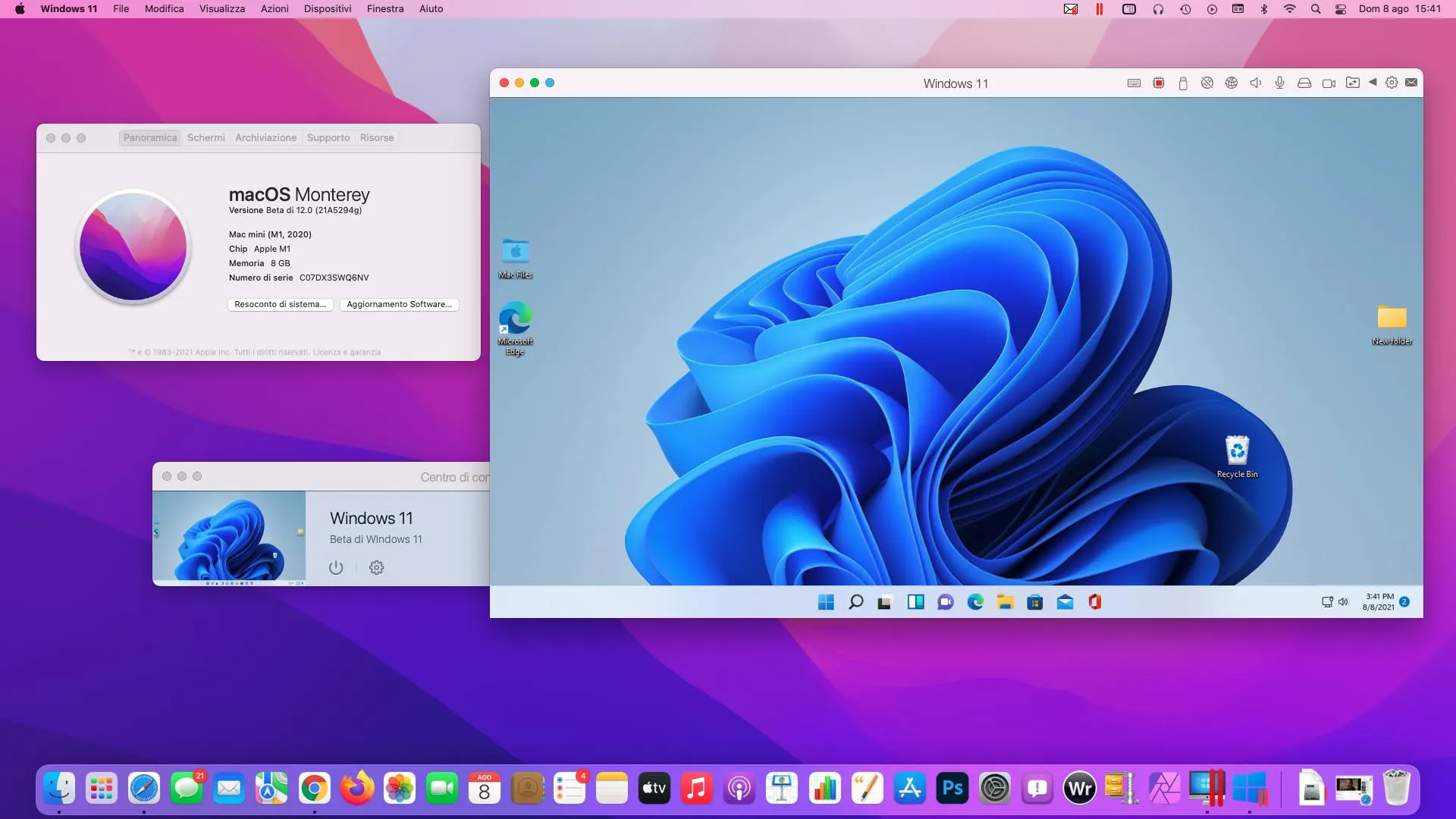Click the Resoconto di sistema button
1456x819 pixels.
280,305
